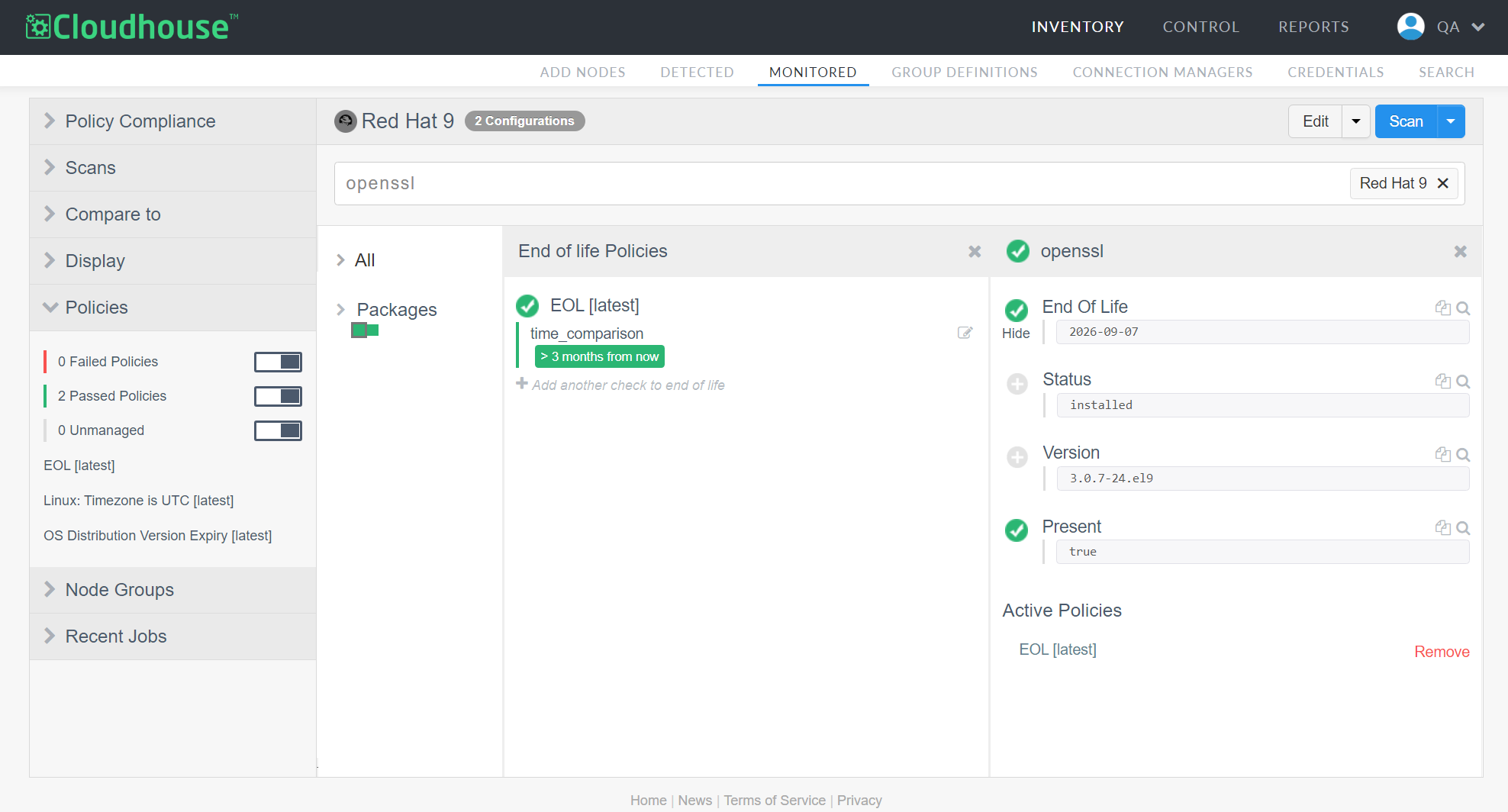The height and width of the screenshot is (812, 1508).
Task: Open the Reports menu
Action: click(x=1313, y=27)
